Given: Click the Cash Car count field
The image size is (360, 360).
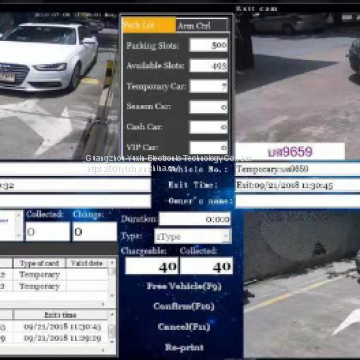Looking at the screenshot, I should (209, 127).
